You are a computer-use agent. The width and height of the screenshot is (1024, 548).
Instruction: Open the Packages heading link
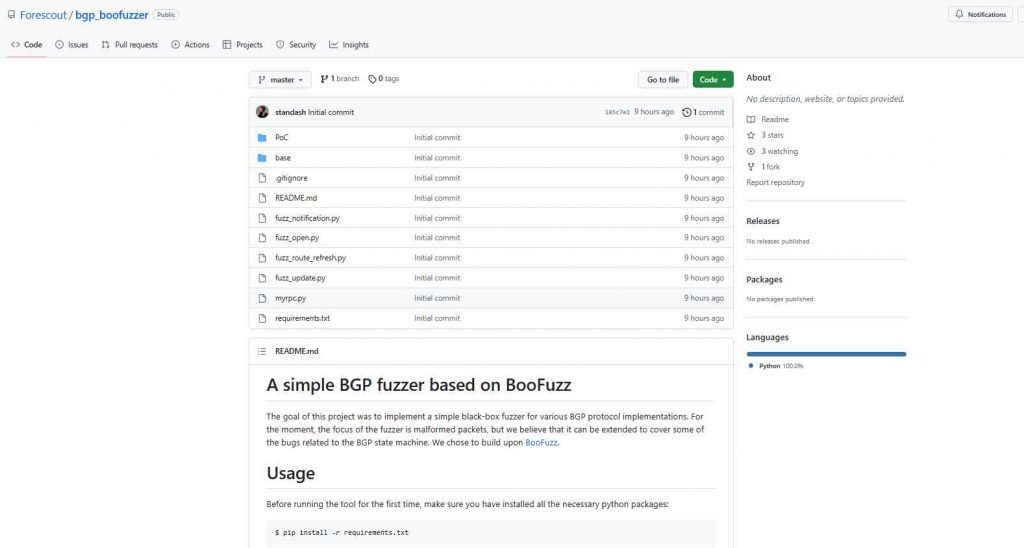point(764,280)
